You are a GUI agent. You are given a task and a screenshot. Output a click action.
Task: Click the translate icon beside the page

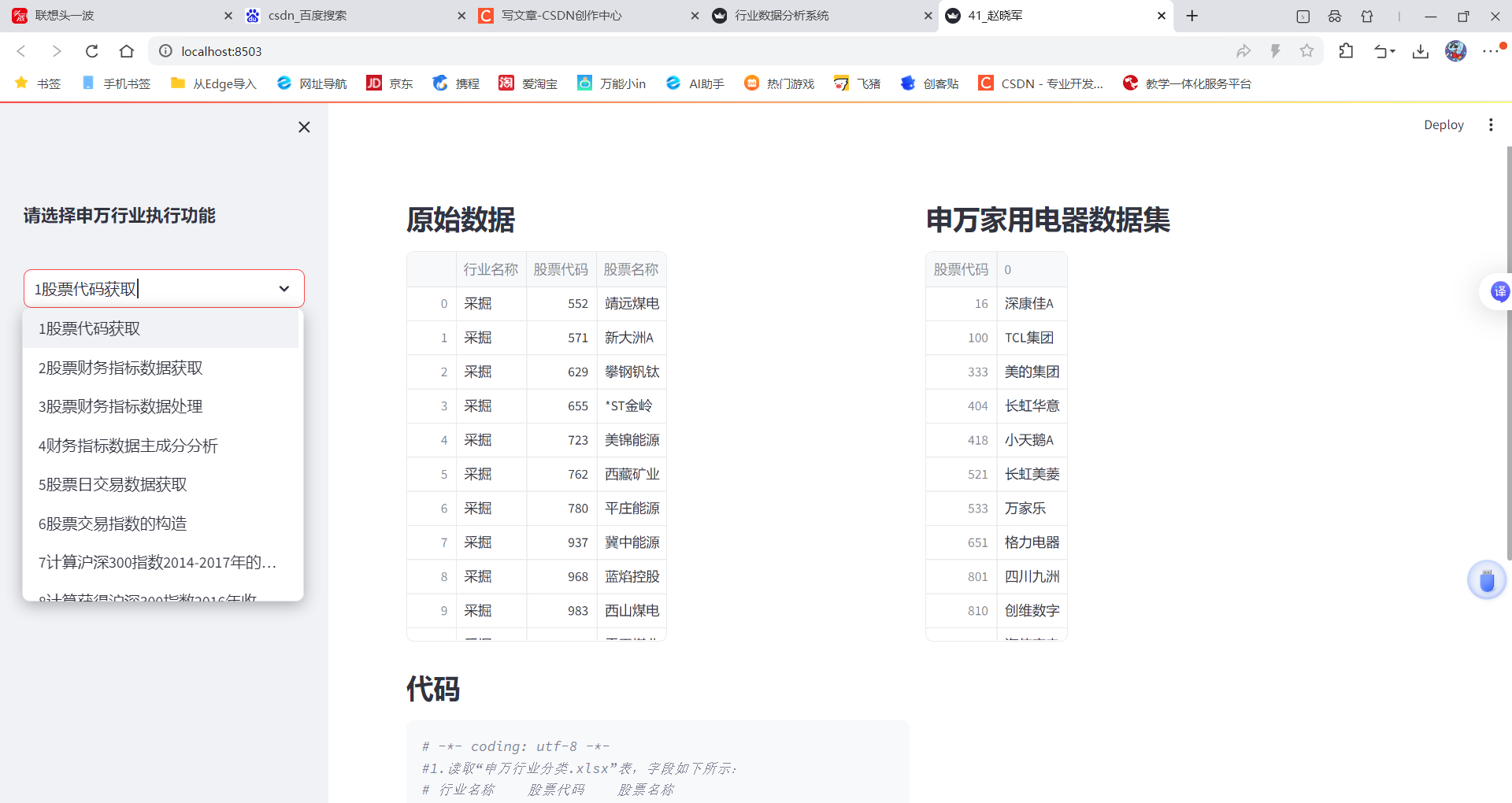click(x=1499, y=291)
